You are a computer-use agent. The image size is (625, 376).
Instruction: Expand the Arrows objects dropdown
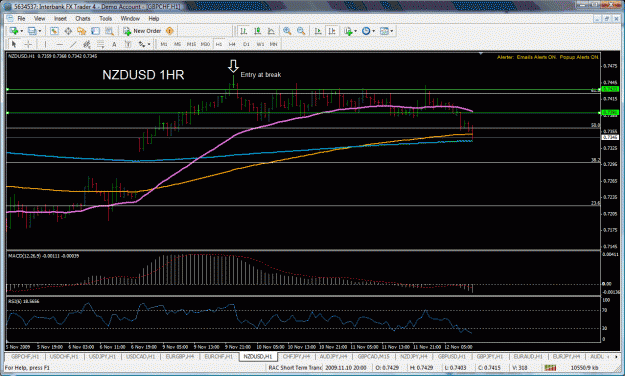[149, 45]
